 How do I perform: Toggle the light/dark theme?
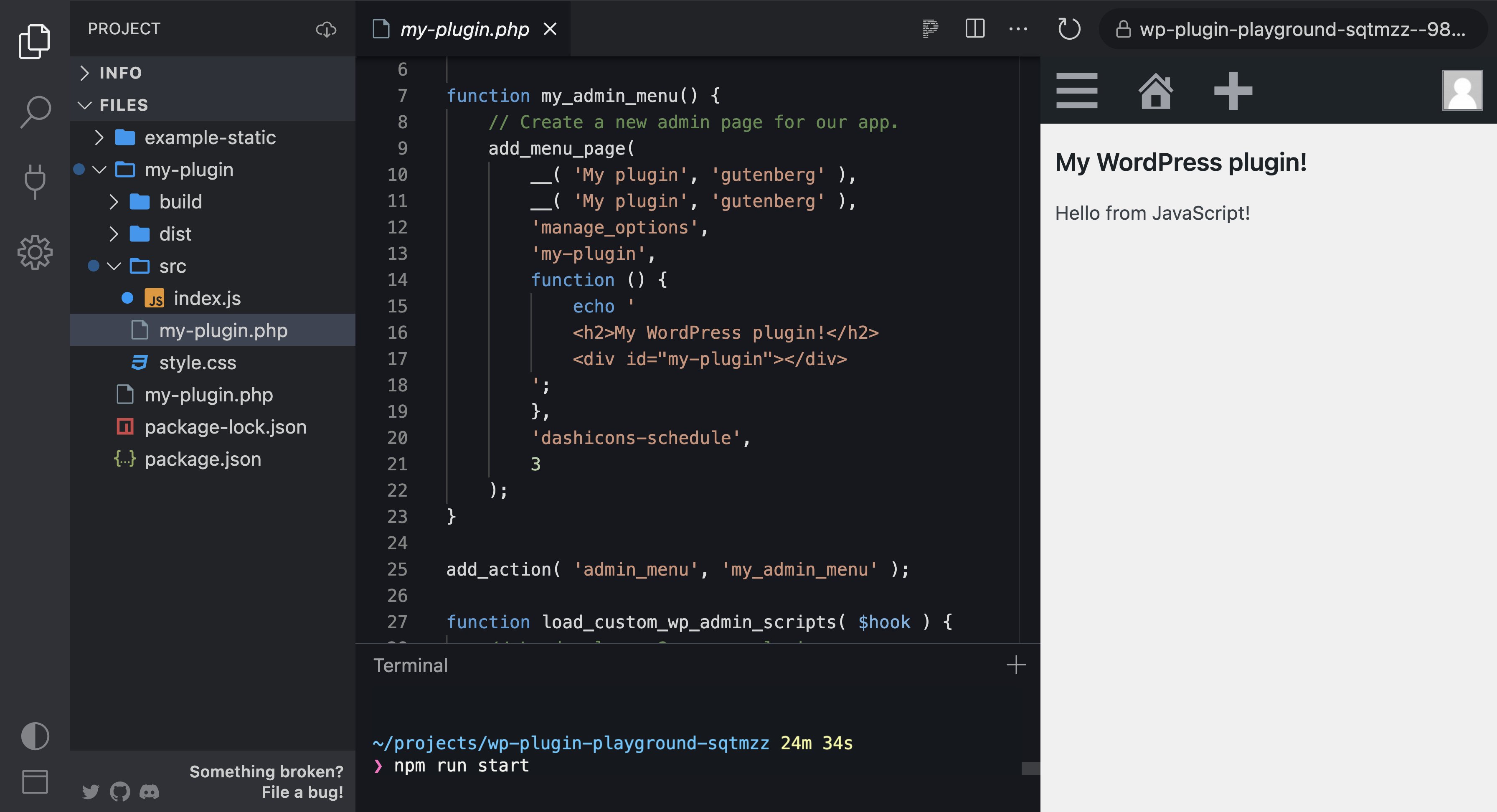coord(35,735)
